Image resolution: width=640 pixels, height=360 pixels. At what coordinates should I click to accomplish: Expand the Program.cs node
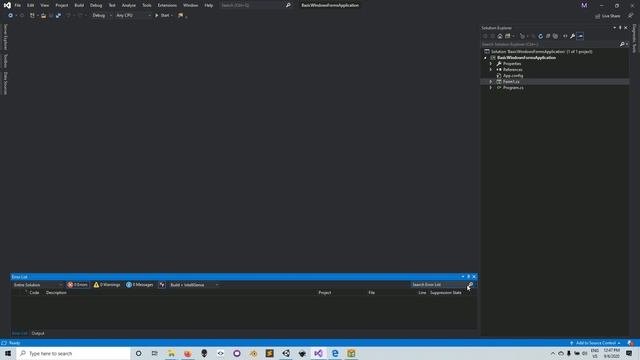491,88
